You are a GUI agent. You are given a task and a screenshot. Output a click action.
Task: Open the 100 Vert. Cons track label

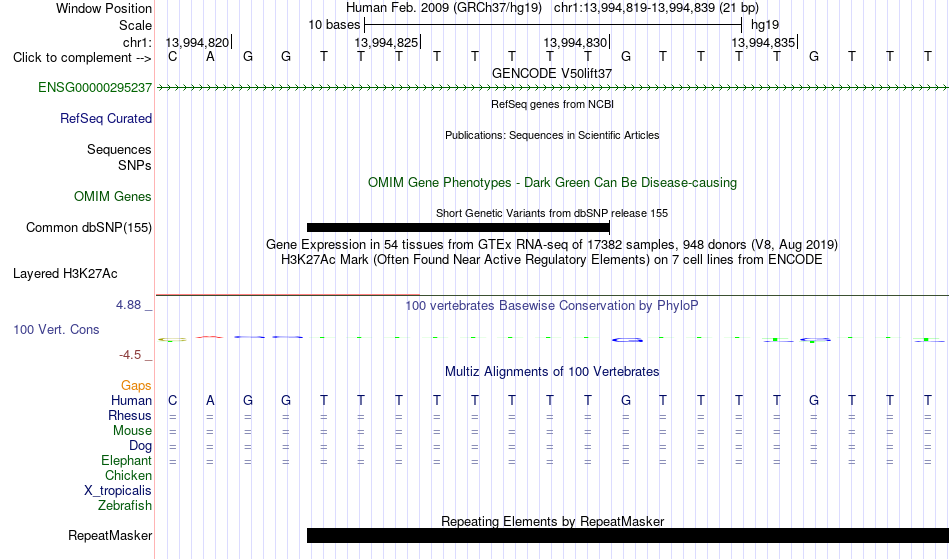point(56,330)
